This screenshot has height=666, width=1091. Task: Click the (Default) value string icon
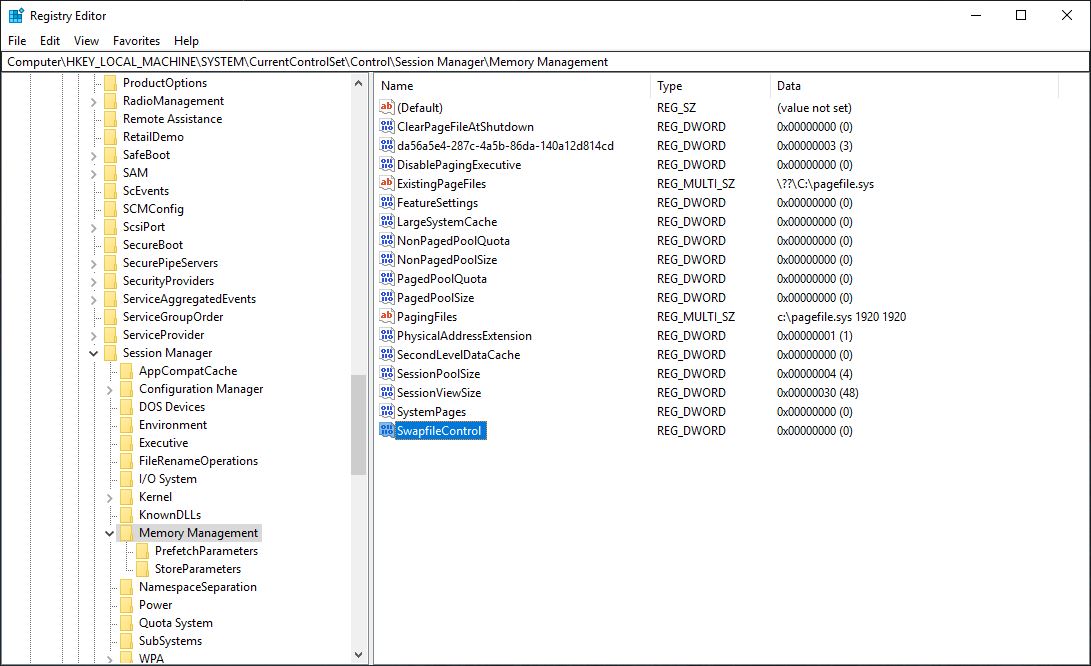[x=387, y=107]
